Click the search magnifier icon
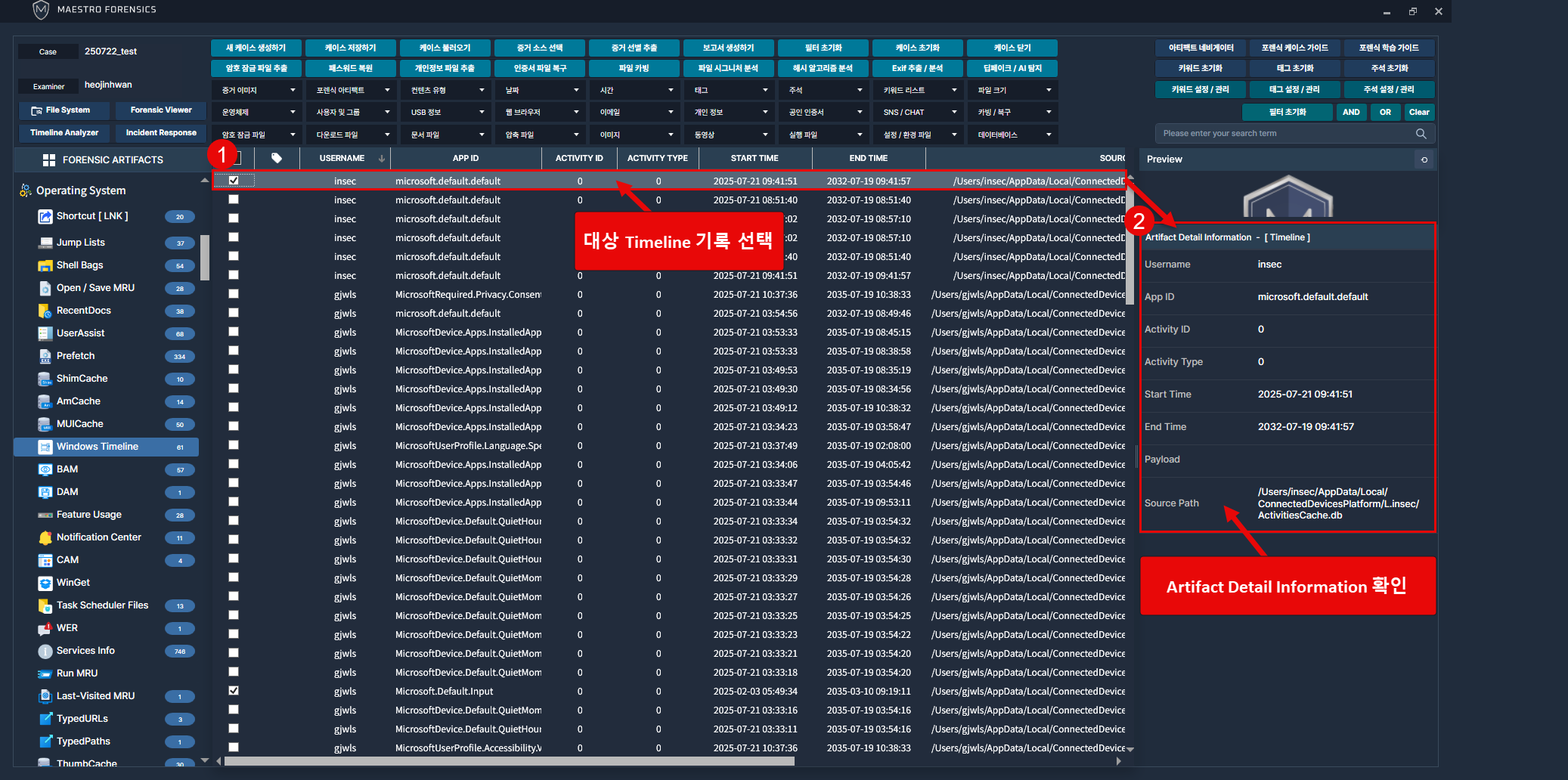 [x=1421, y=134]
